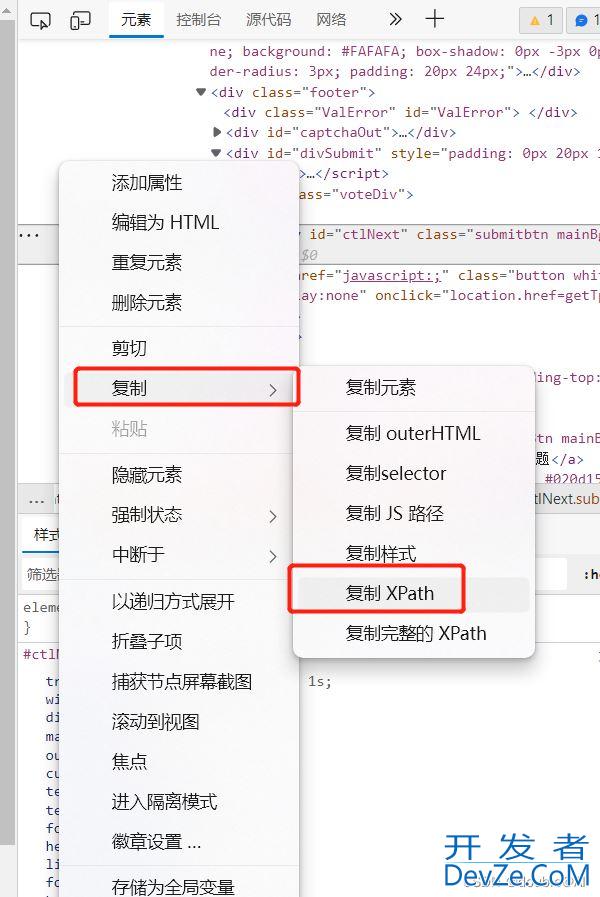Image resolution: width=600 pixels, height=897 pixels.
Task: Click the breadcrumb ellipsis above styles pane
Action: click(x=37, y=501)
